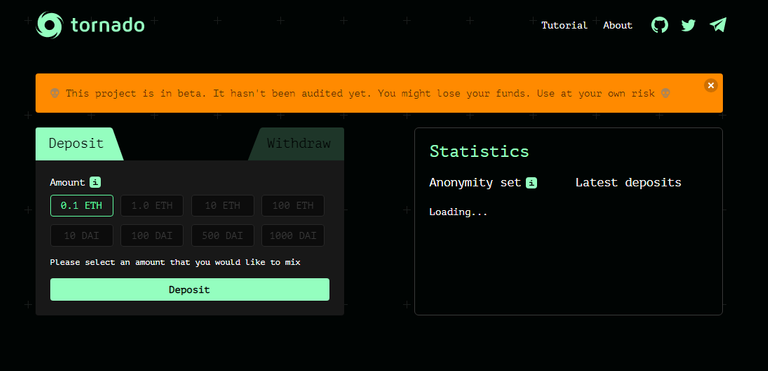Open the Tutorial link
This screenshot has height=371, width=768.
pyautogui.click(x=564, y=25)
